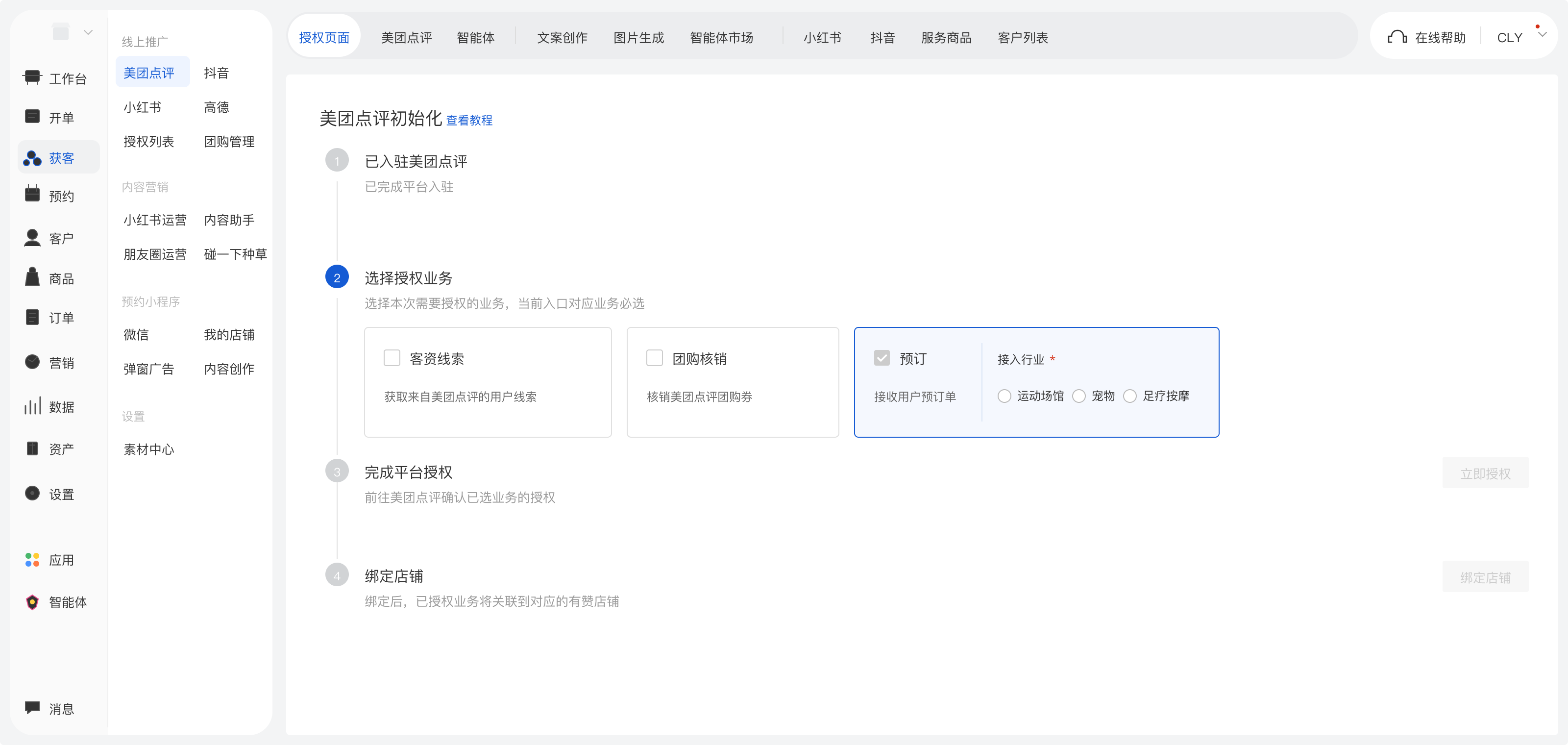
Task: Click the CLY account name
Action: click(1510, 37)
